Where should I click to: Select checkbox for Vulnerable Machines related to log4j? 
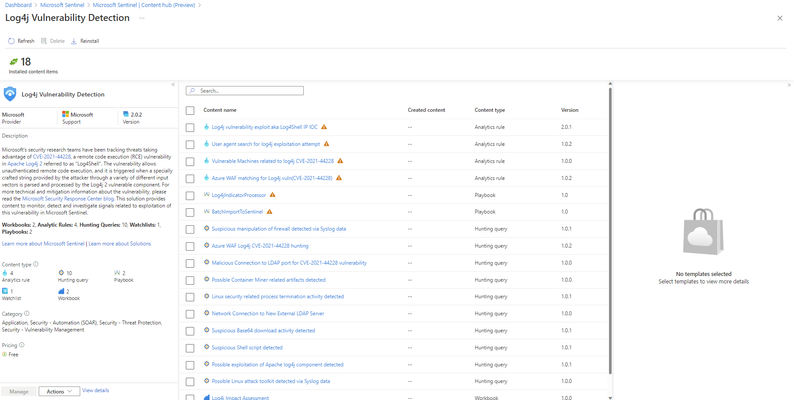[190, 162]
